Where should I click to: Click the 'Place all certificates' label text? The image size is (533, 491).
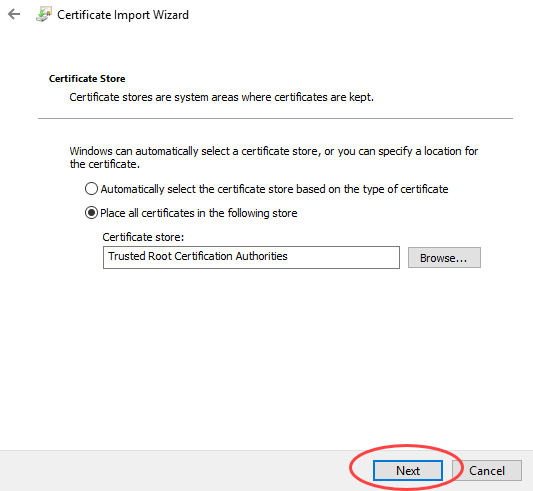[199, 213]
